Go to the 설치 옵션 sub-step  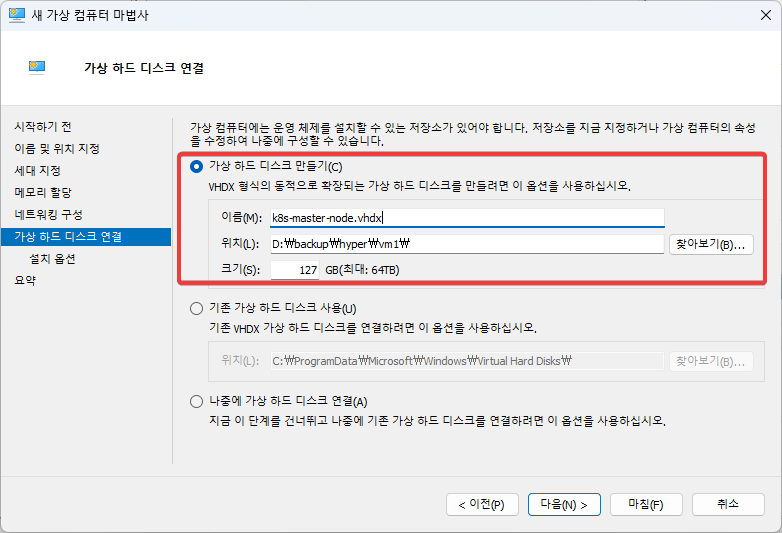53,259
